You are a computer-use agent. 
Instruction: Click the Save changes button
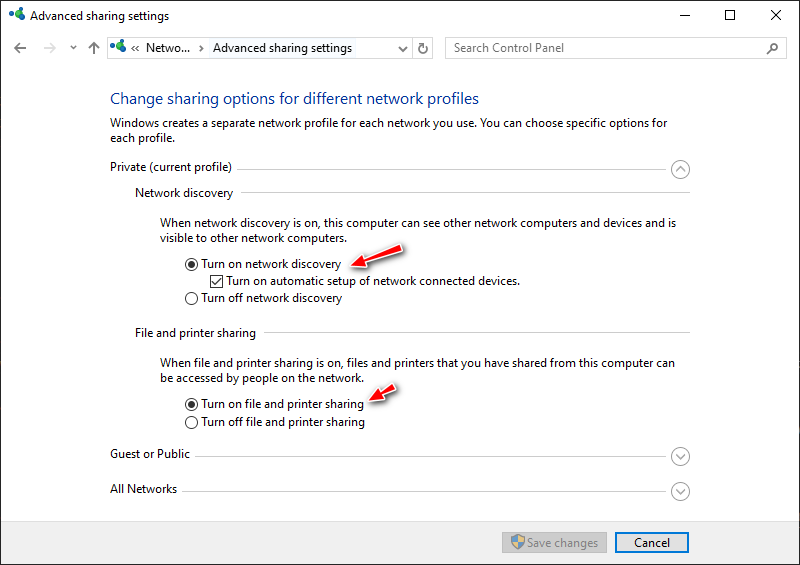(x=554, y=543)
